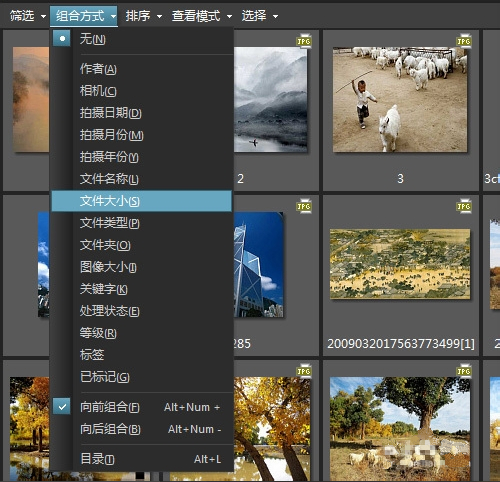
Task: Select the ancient scroll painting thumbnail
Action: click(400, 264)
